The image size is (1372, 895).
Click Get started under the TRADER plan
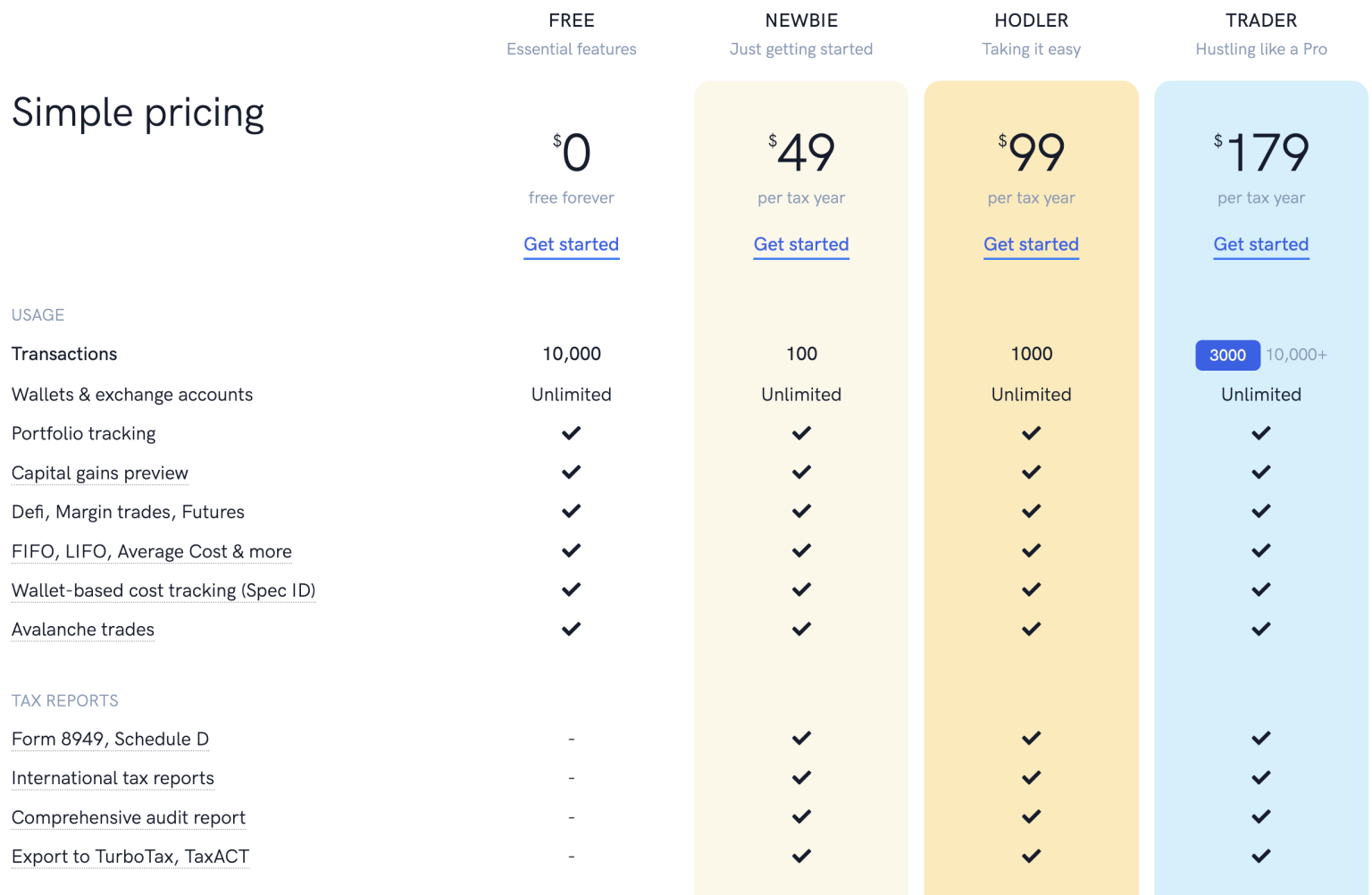point(1260,245)
